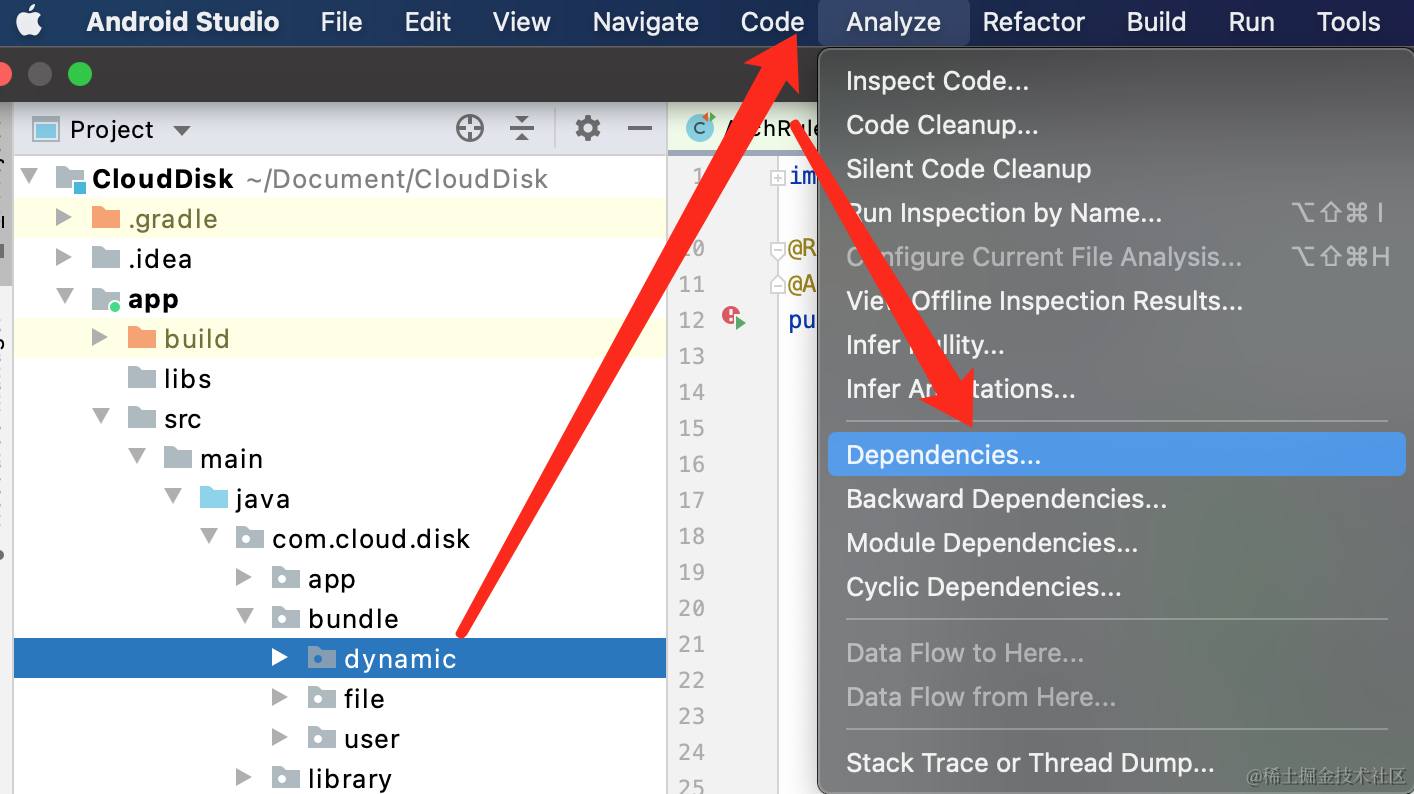Click the locate/scroll from source target icon
The height and width of the screenshot is (794, 1414).
[469, 128]
